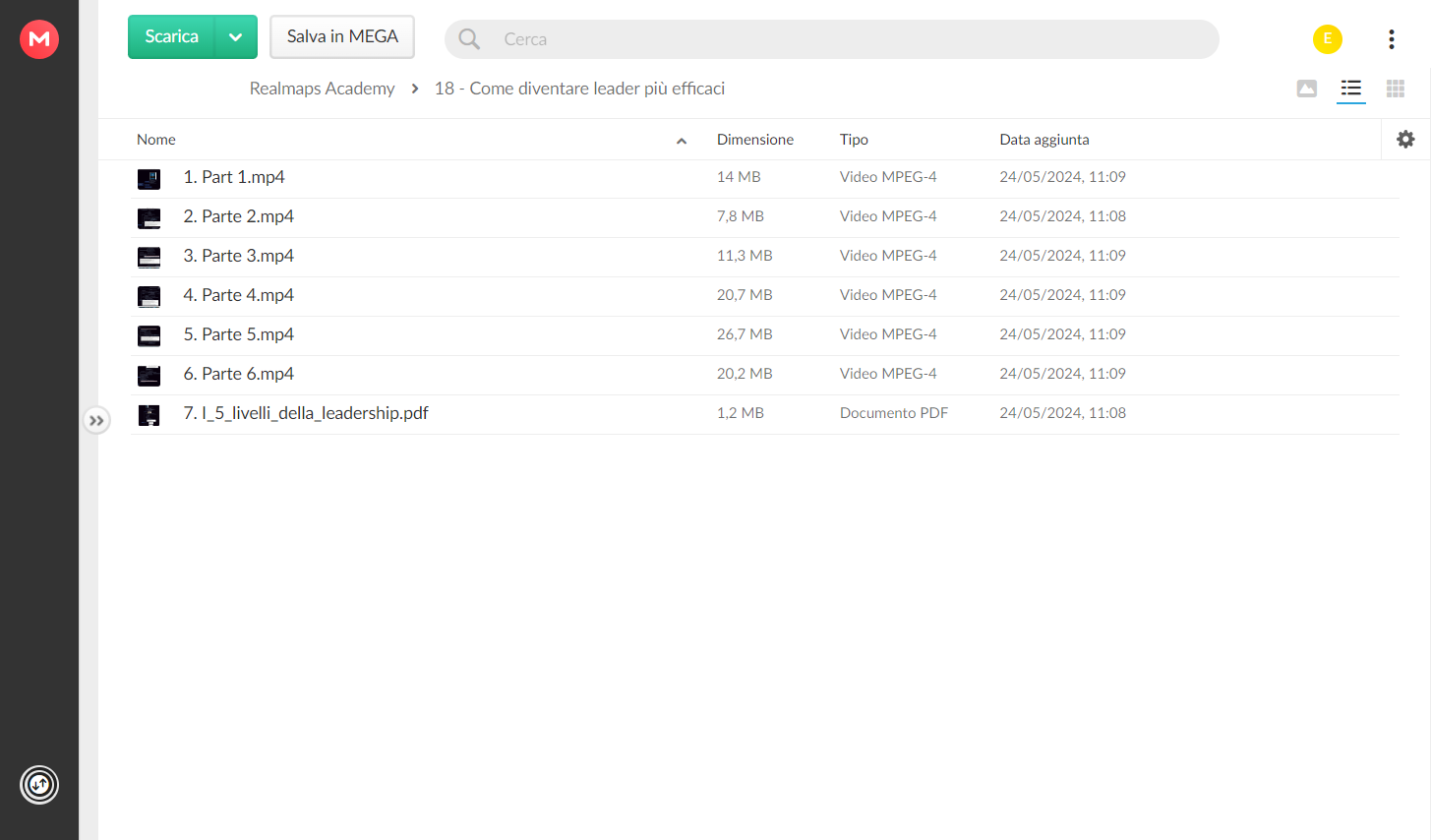Click thumbnail of 4. Parte 4.mp4
1431x840 pixels.
coord(149,297)
